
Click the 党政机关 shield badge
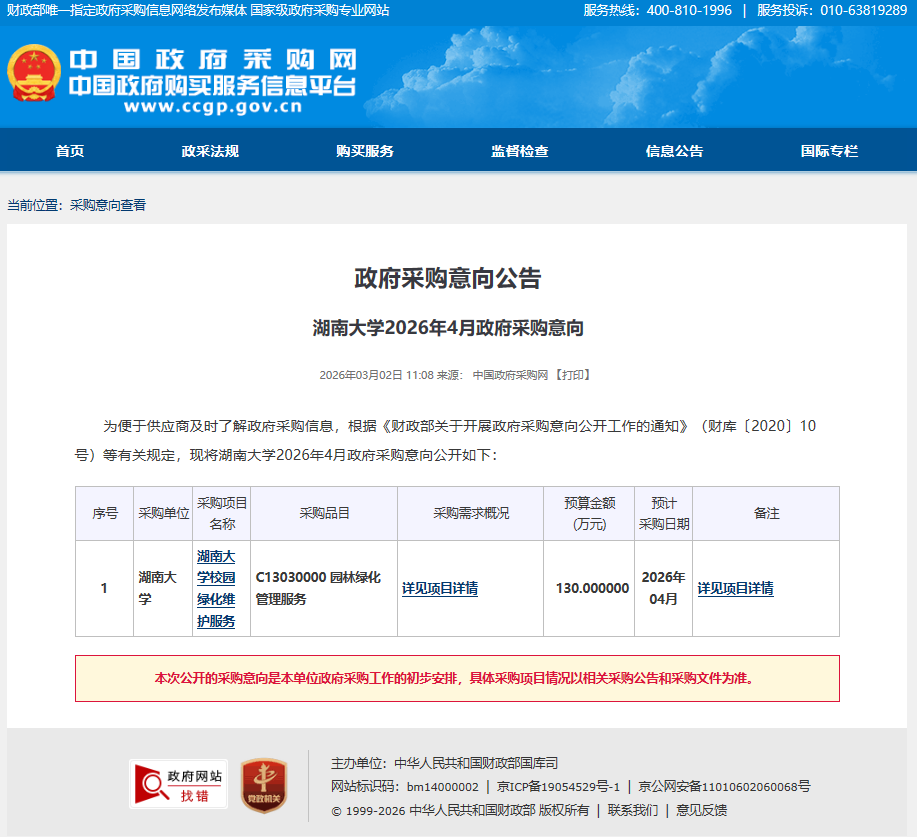pos(264,786)
